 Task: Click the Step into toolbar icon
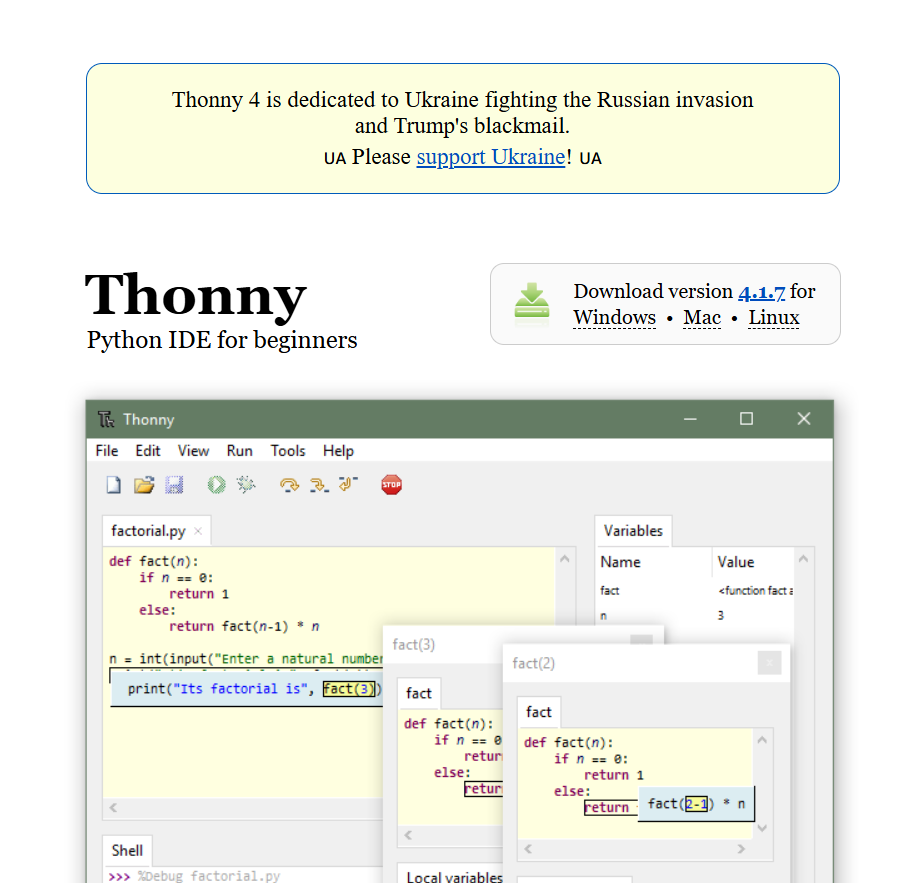coord(319,485)
